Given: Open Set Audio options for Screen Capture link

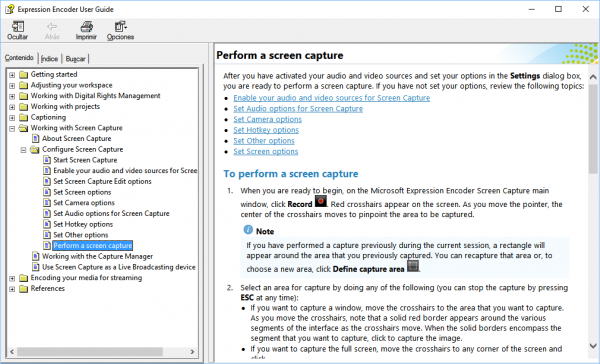Looking at the screenshot, I should coord(298,109).
